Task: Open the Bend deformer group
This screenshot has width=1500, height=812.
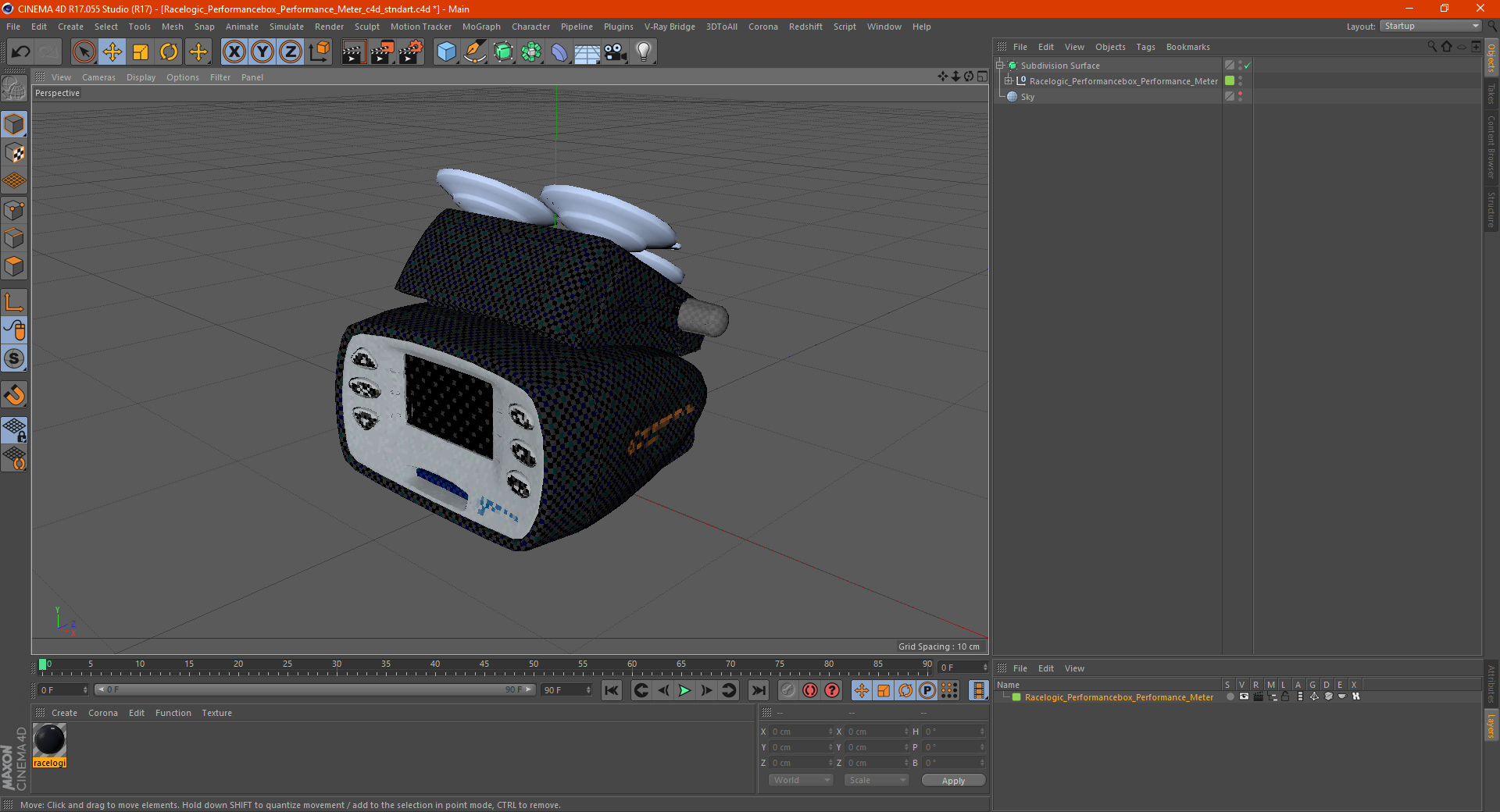Action: [559, 52]
